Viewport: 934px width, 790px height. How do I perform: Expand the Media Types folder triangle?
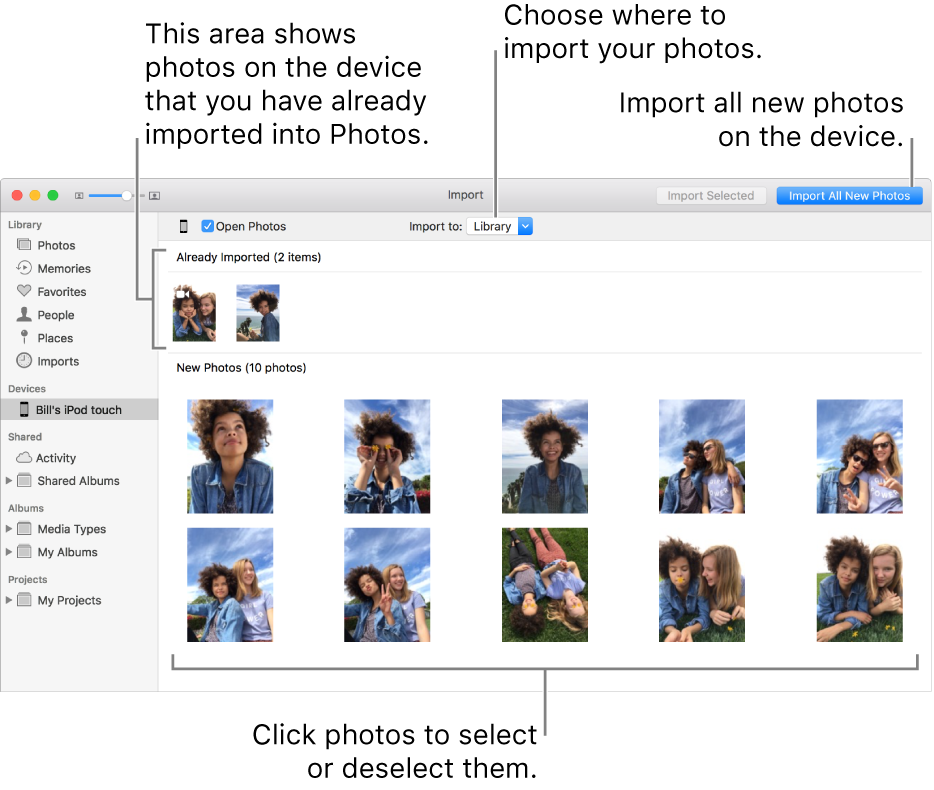[10, 529]
